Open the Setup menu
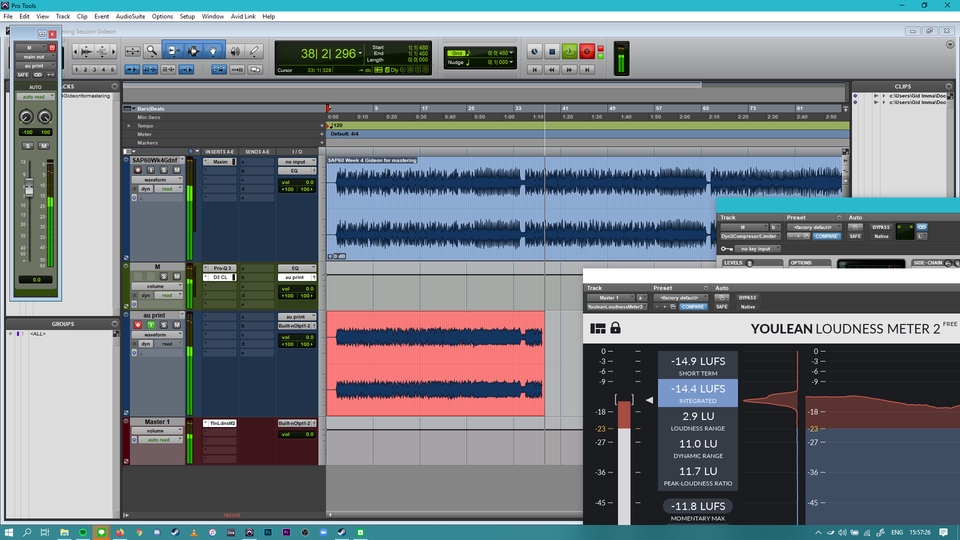960x540 pixels. [187, 17]
